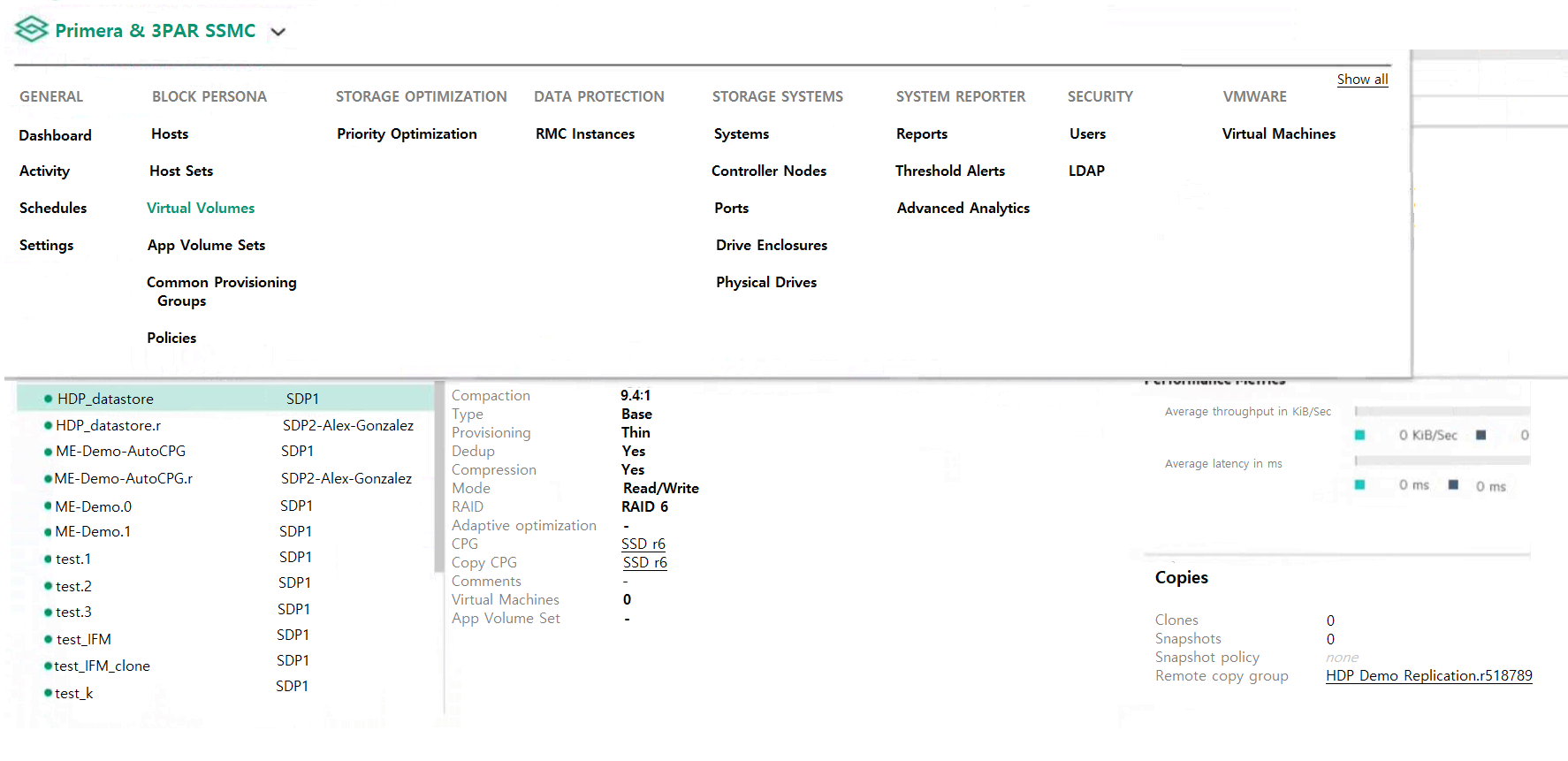Click the Show all link
This screenshot has width=1568, height=761.
(x=1362, y=80)
